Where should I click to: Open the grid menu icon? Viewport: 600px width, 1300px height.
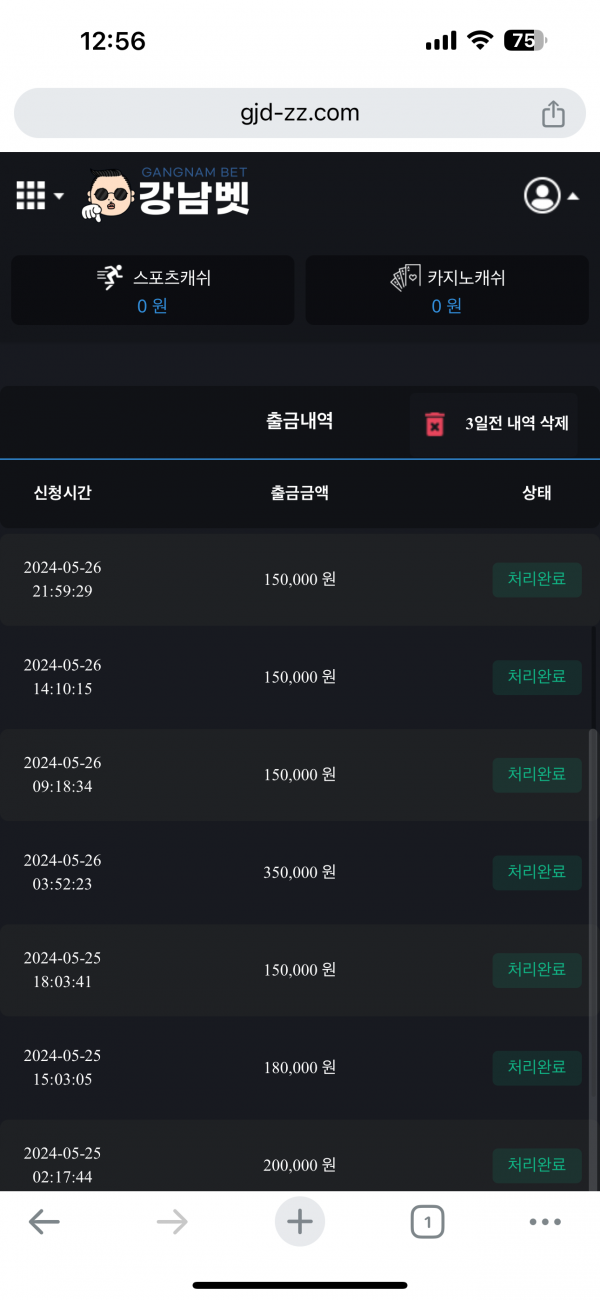tap(31, 195)
